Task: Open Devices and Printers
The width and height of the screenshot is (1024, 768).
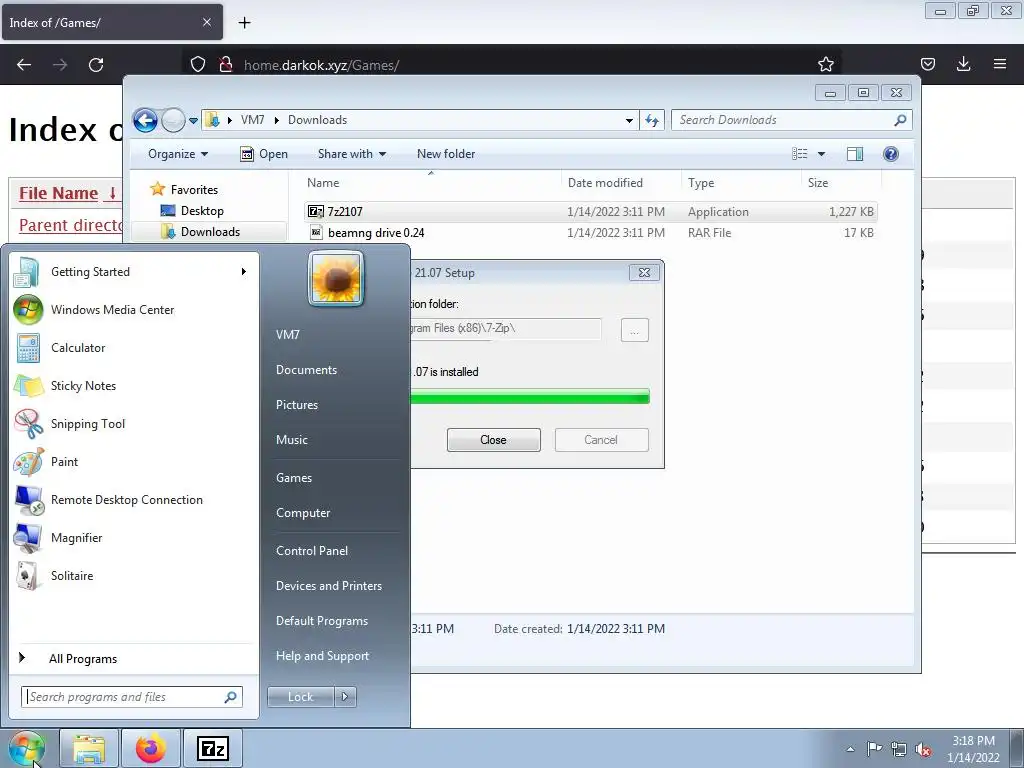Action: [x=328, y=586]
